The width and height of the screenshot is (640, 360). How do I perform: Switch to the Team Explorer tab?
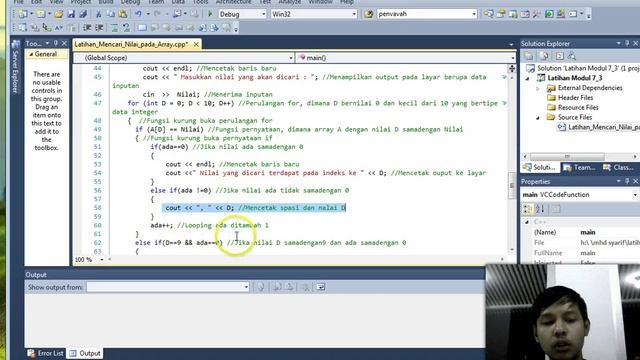(x=580, y=167)
